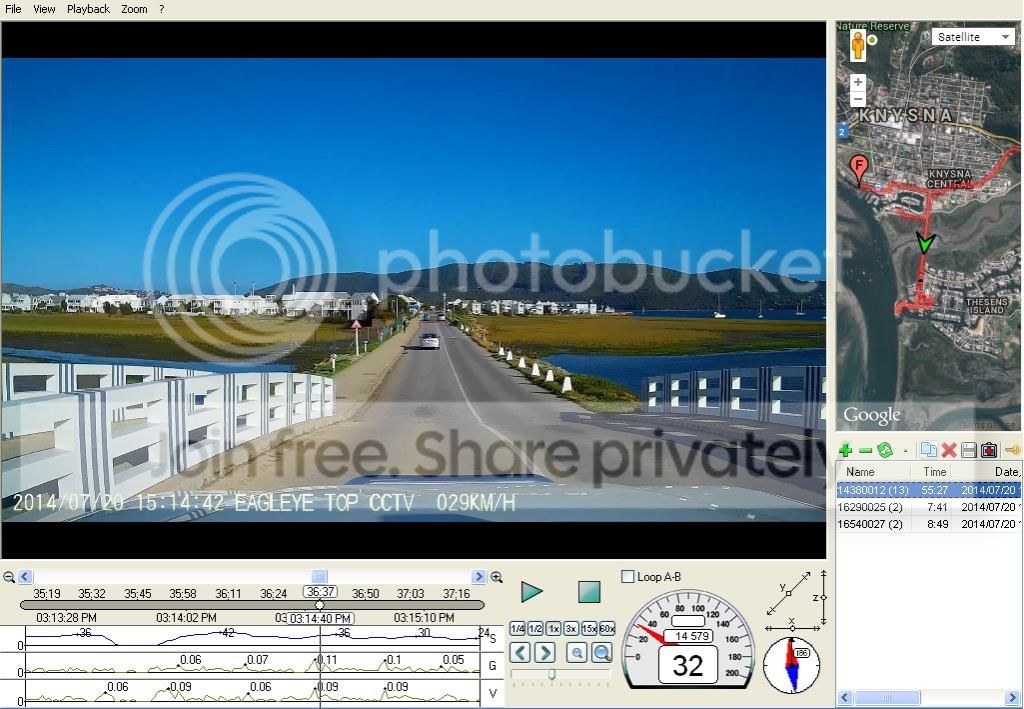
Task: Click the timeline scroll thumb above 36:37
Action: [x=319, y=576]
